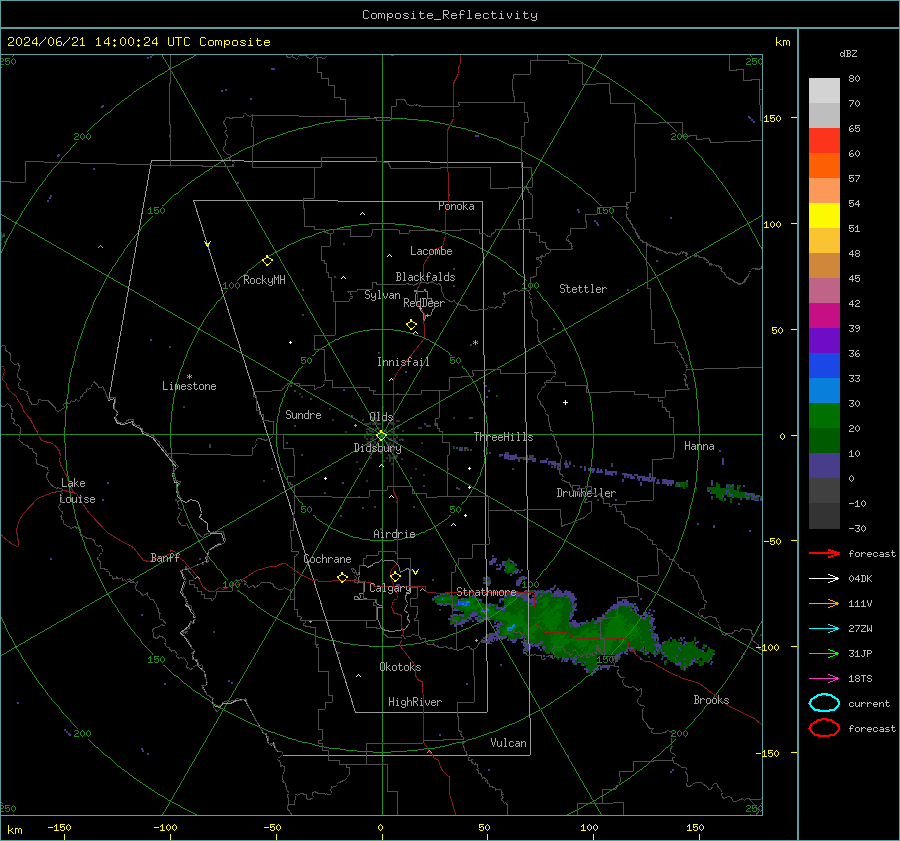
Task: Click the asterisk marker above Limestone
Action: (189, 377)
